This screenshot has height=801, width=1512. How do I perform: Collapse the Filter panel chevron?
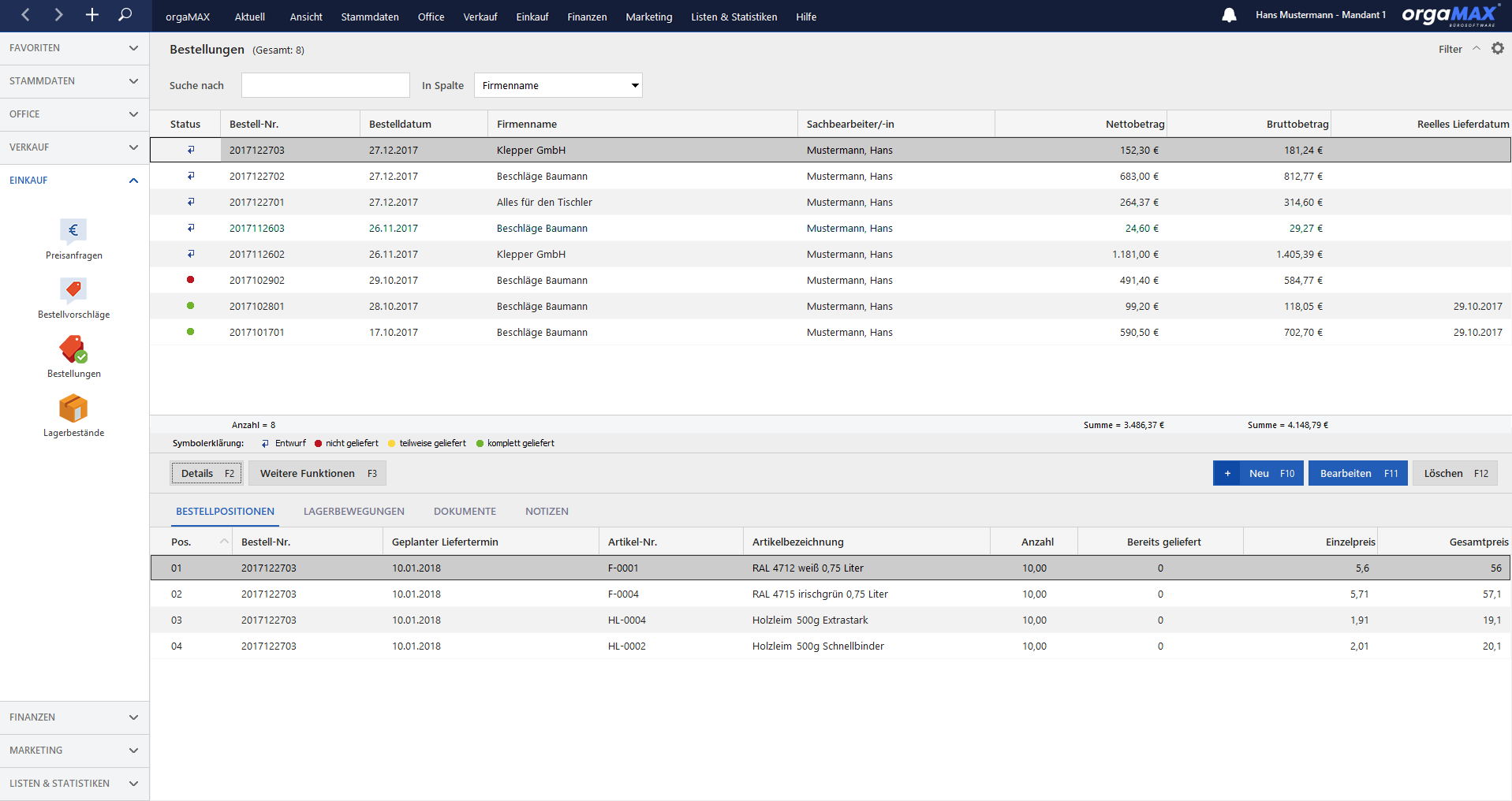pos(1476,49)
